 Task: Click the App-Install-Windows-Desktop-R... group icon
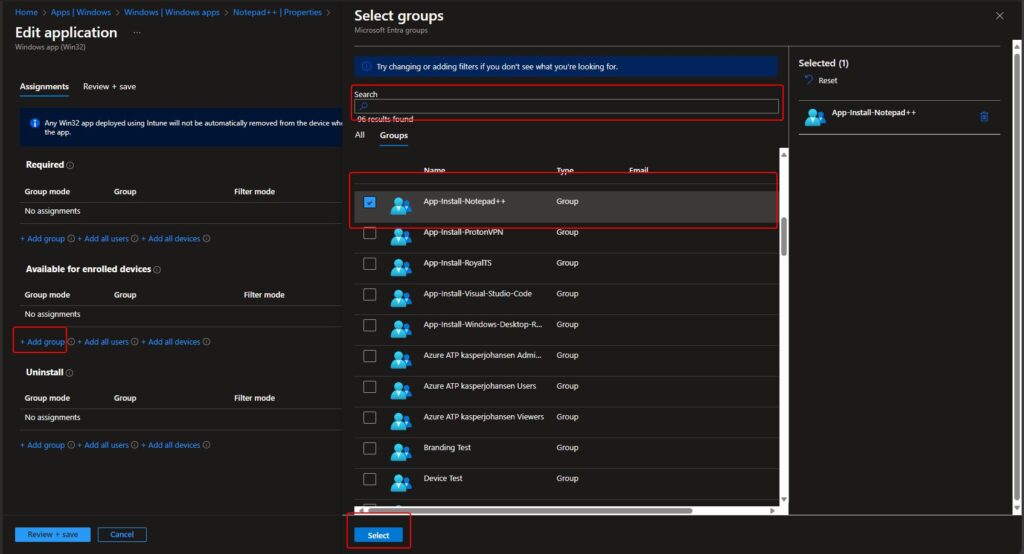(x=401, y=329)
